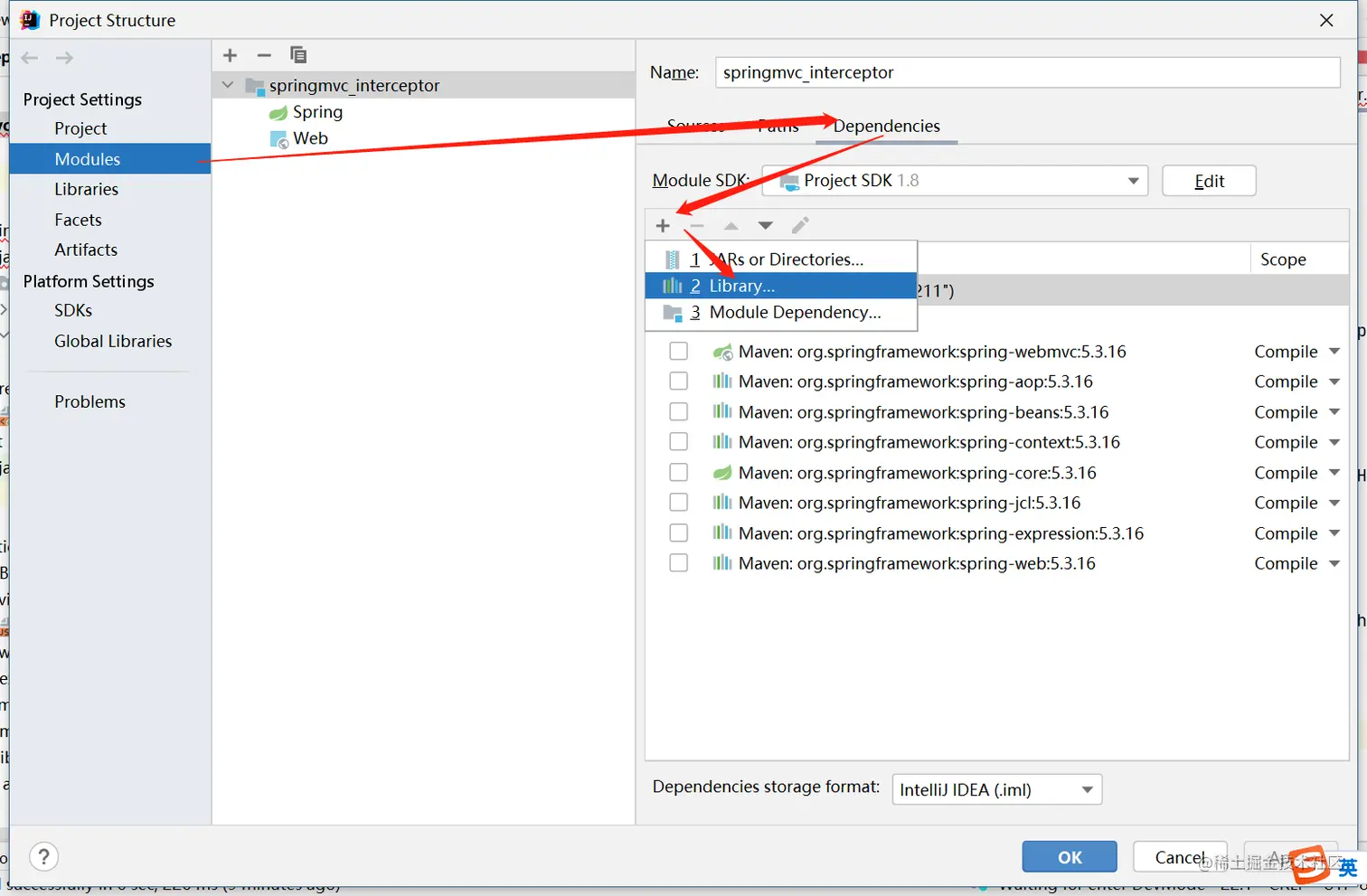Click the Sogou input method tray icon
The image size is (1367, 896).
(x=1309, y=864)
